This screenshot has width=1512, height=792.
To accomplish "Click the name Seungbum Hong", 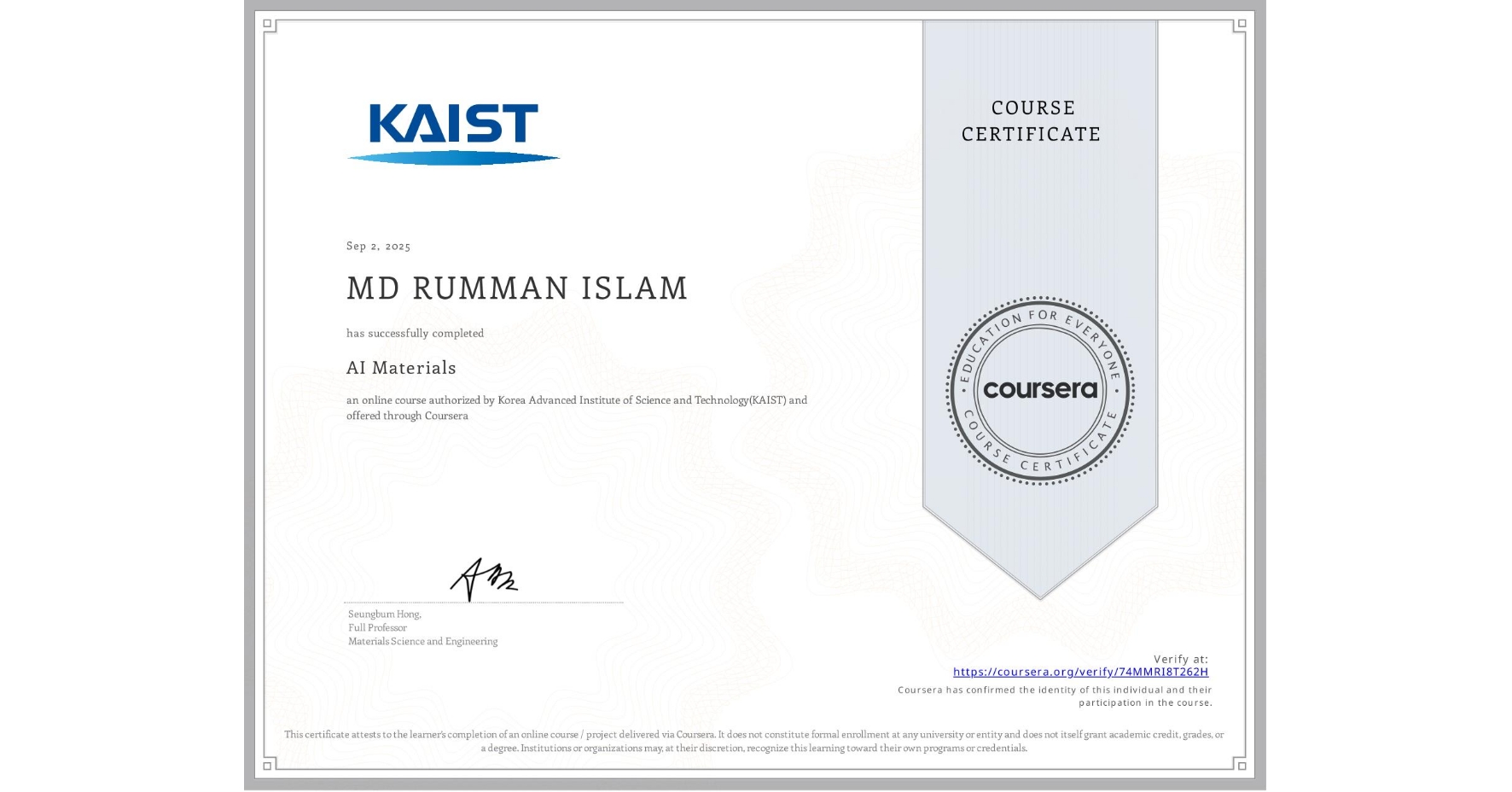I will (x=385, y=614).
